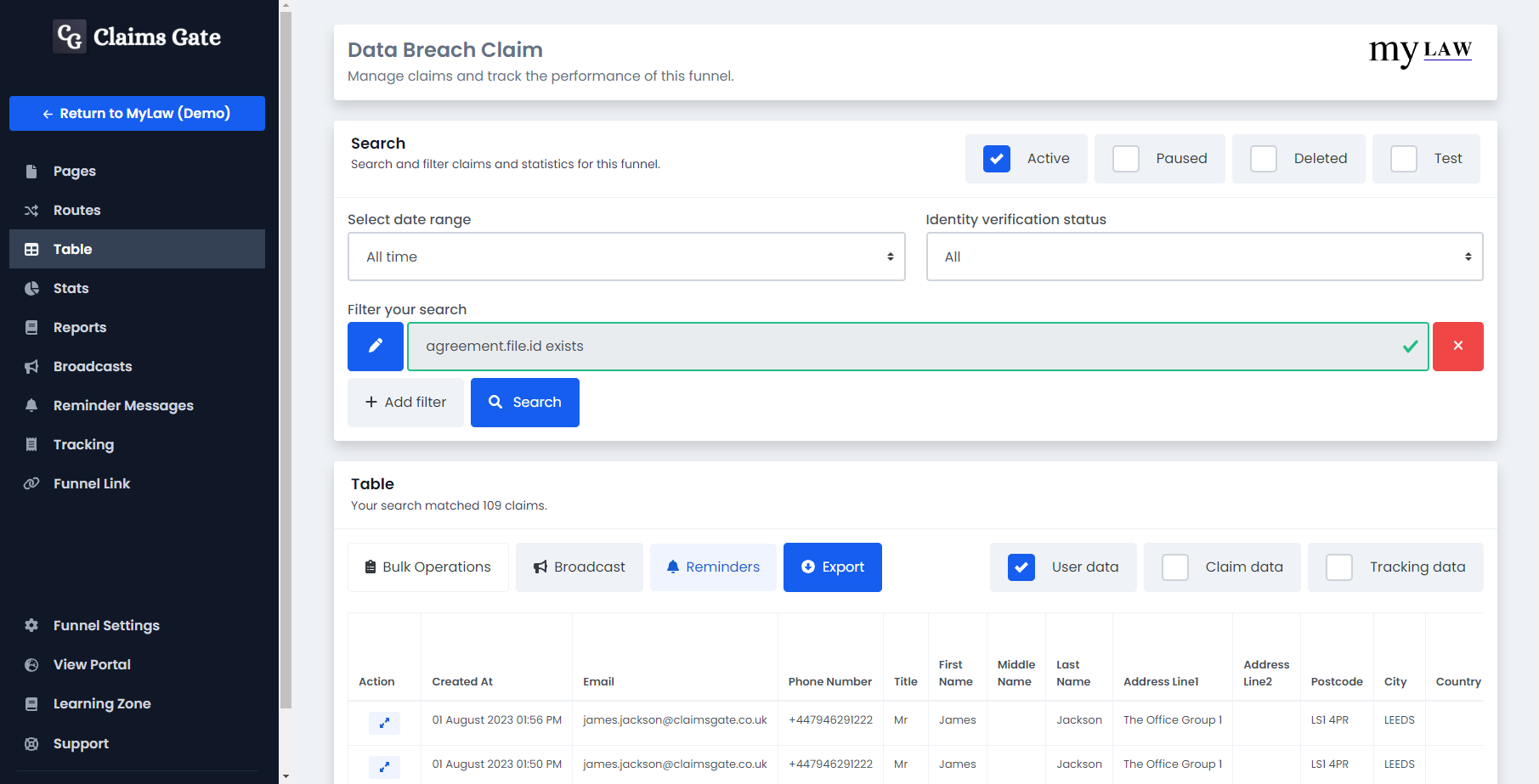Click the agreement.file.id exists filter field
The width and height of the screenshot is (1539, 784).
[x=918, y=347]
